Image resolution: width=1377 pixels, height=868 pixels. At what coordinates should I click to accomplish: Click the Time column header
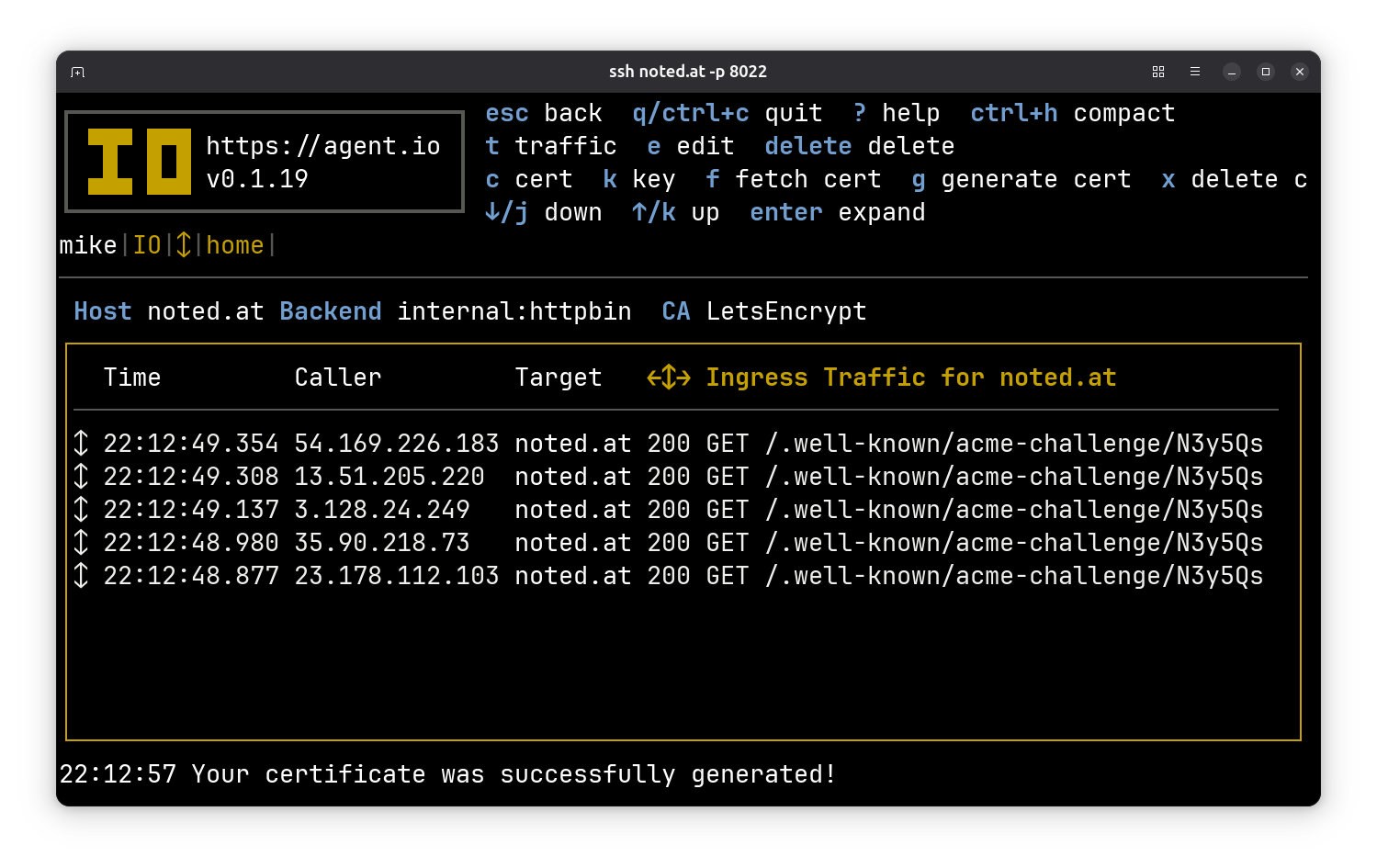pos(132,378)
